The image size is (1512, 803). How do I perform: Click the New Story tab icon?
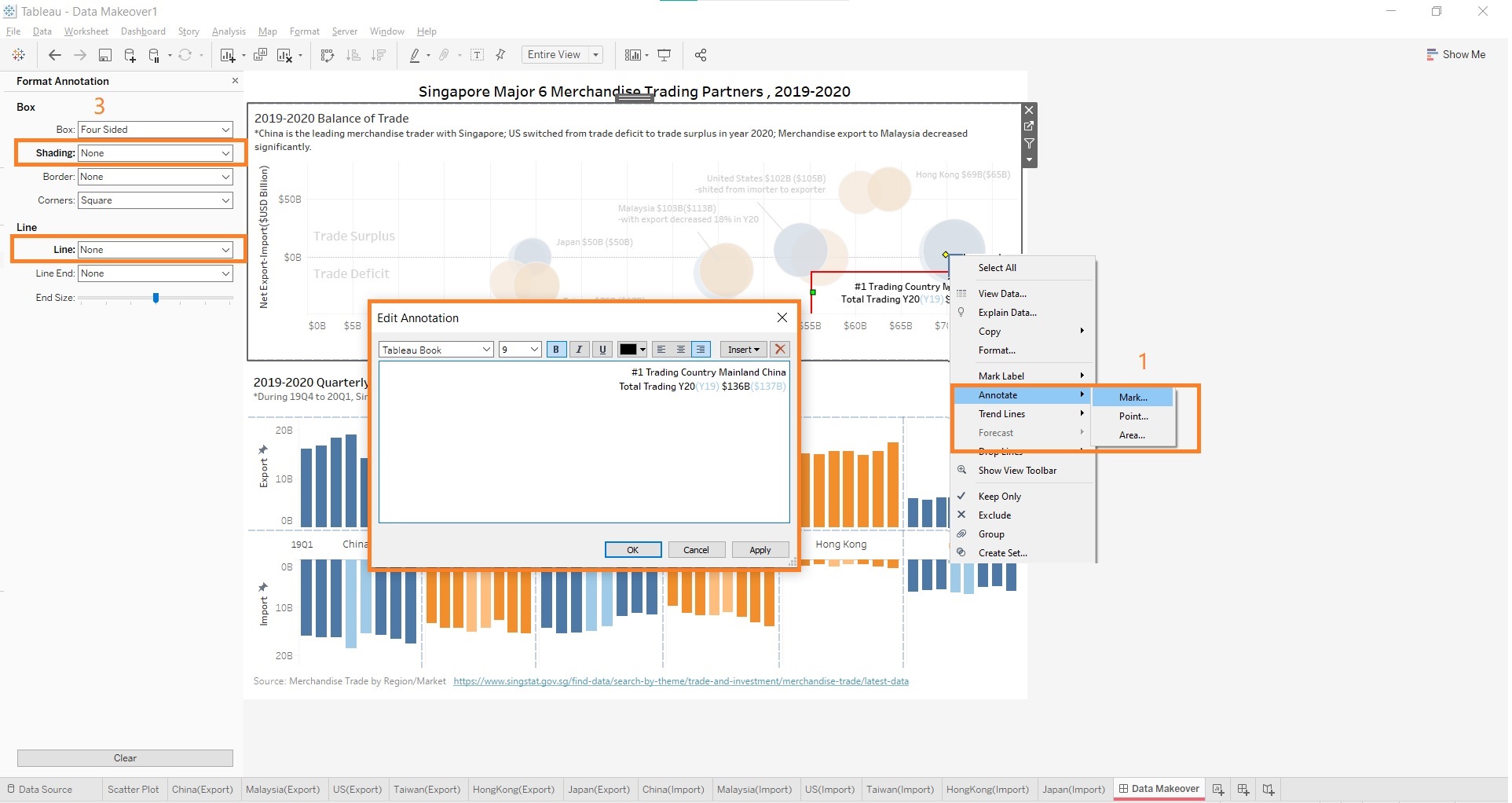tap(1268, 790)
